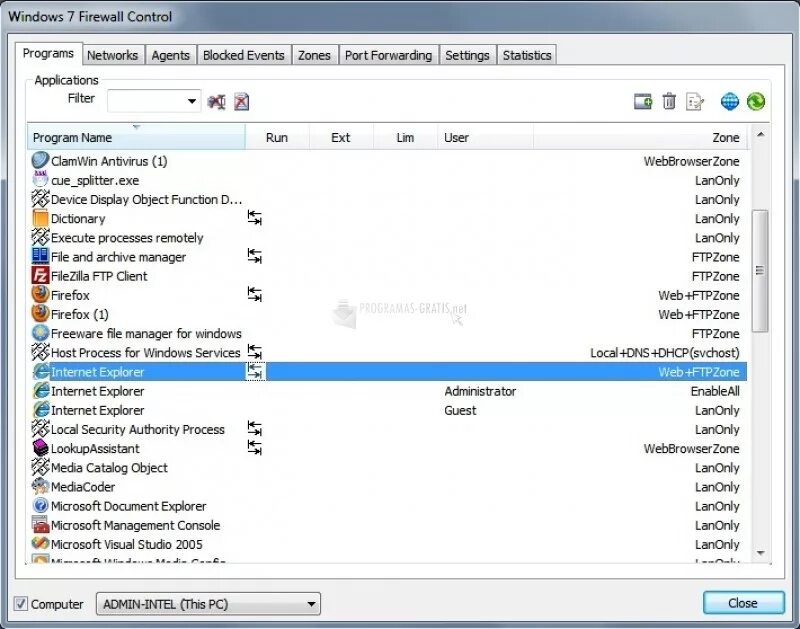Viewport: 800px width, 629px height.
Task: Click the Close button
Action: tap(743, 603)
